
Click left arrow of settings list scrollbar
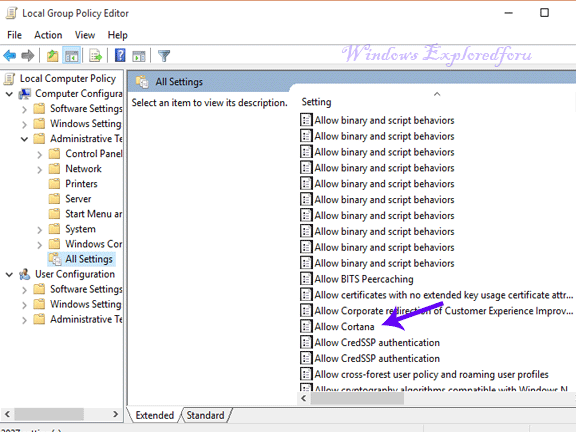(304, 398)
